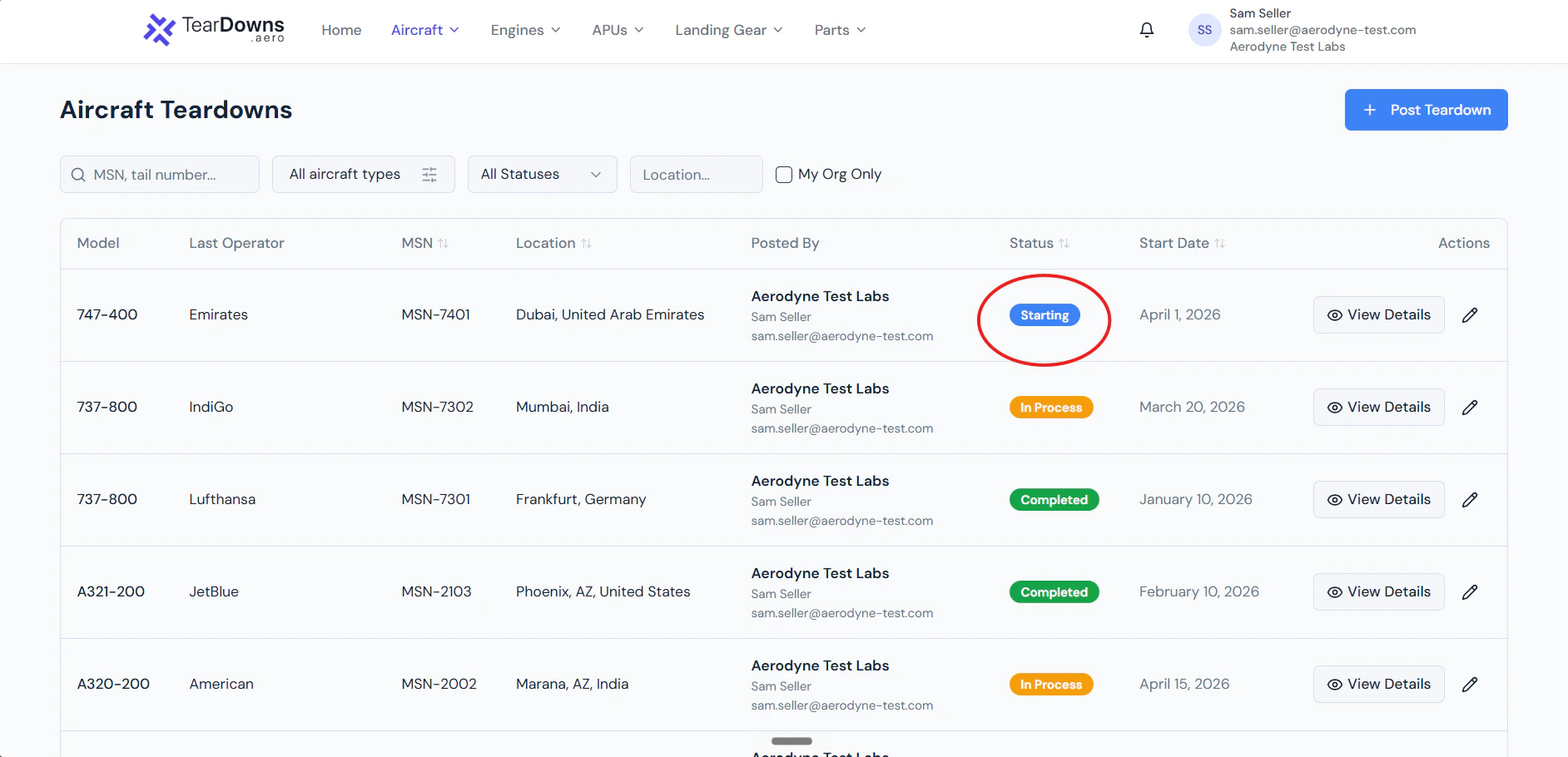Image resolution: width=1568 pixels, height=757 pixels.
Task: Click the Frankfurt, Germany location
Action: click(581, 500)
